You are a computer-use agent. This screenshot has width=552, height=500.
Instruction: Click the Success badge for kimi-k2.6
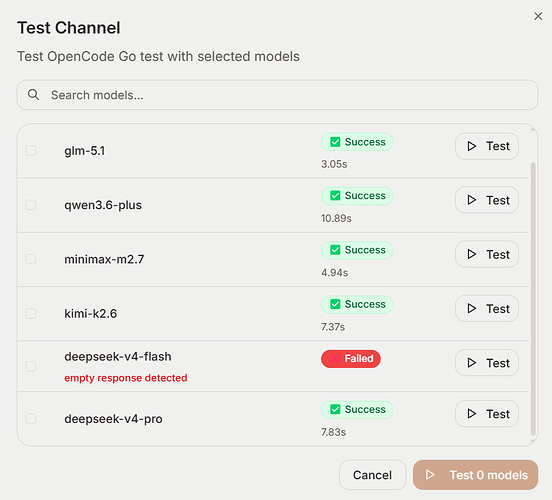357,304
